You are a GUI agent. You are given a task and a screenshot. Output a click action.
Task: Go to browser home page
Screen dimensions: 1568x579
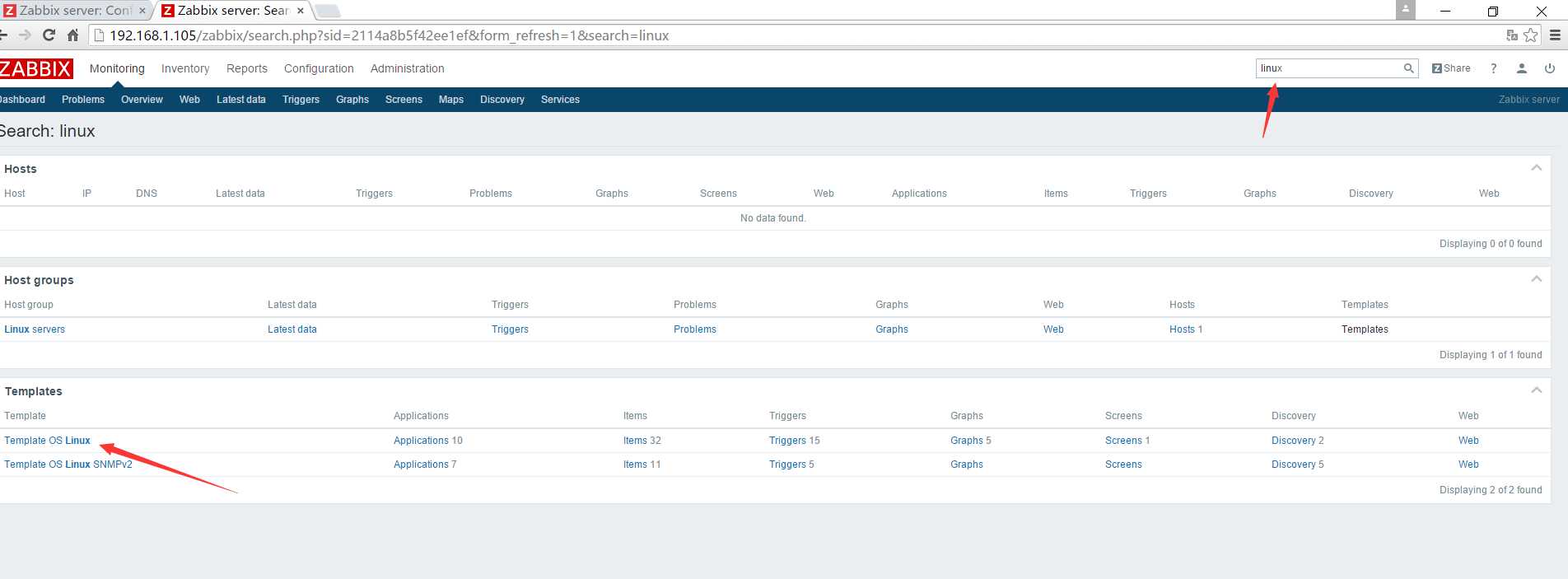[x=72, y=35]
